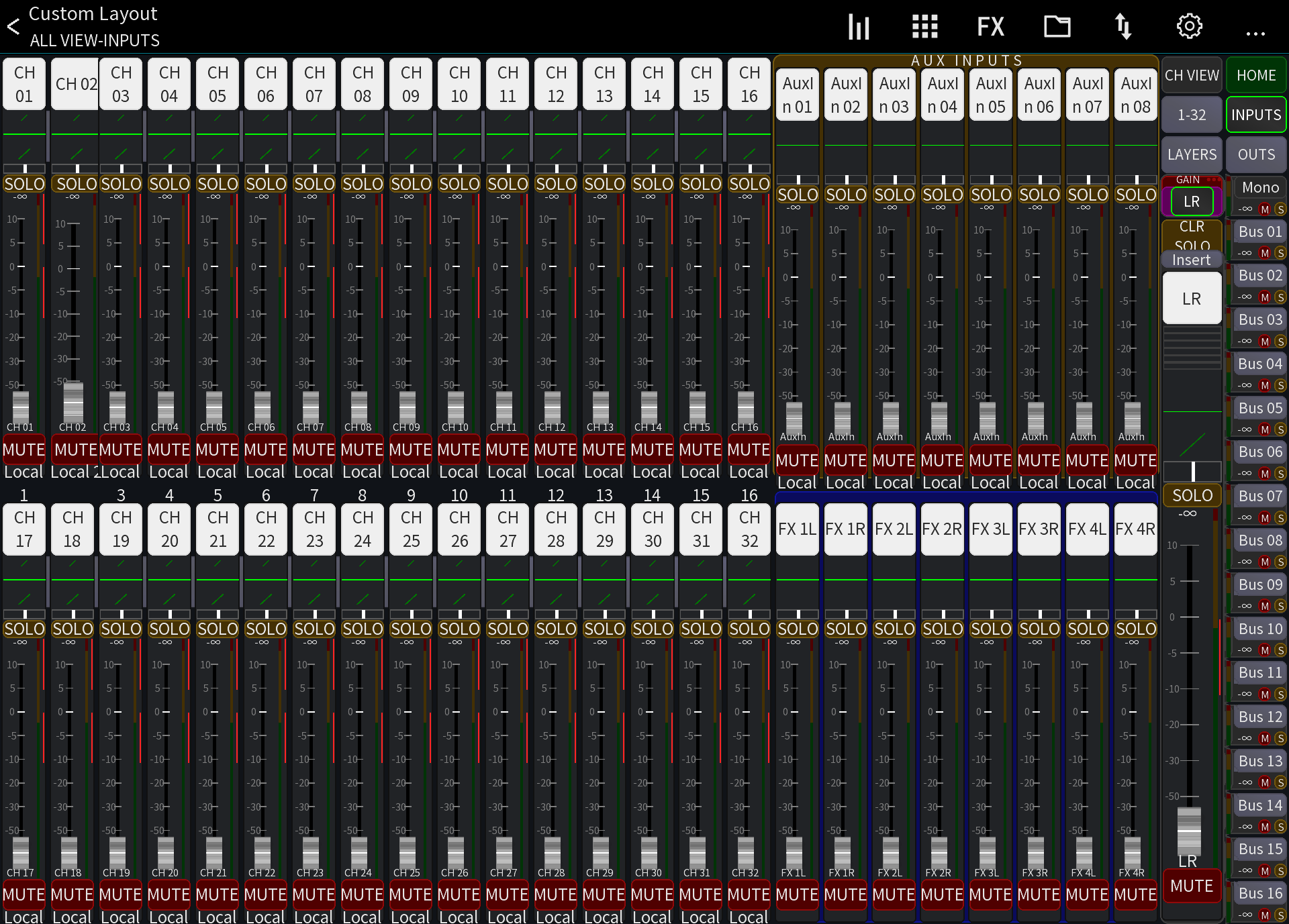
Task: Open the FX page
Action: click(x=990, y=26)
